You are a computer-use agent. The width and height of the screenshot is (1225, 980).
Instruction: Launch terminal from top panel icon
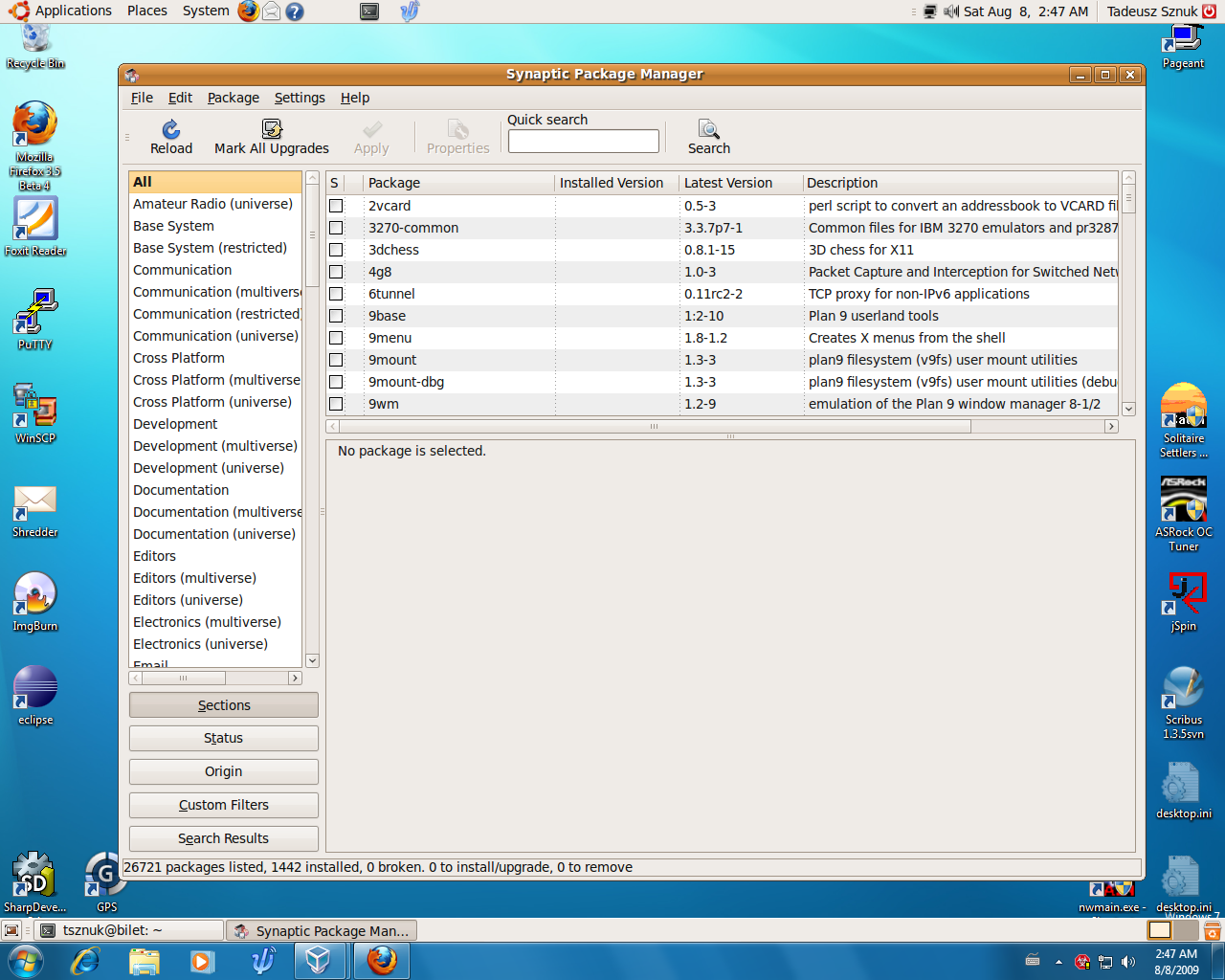[369, 11]
